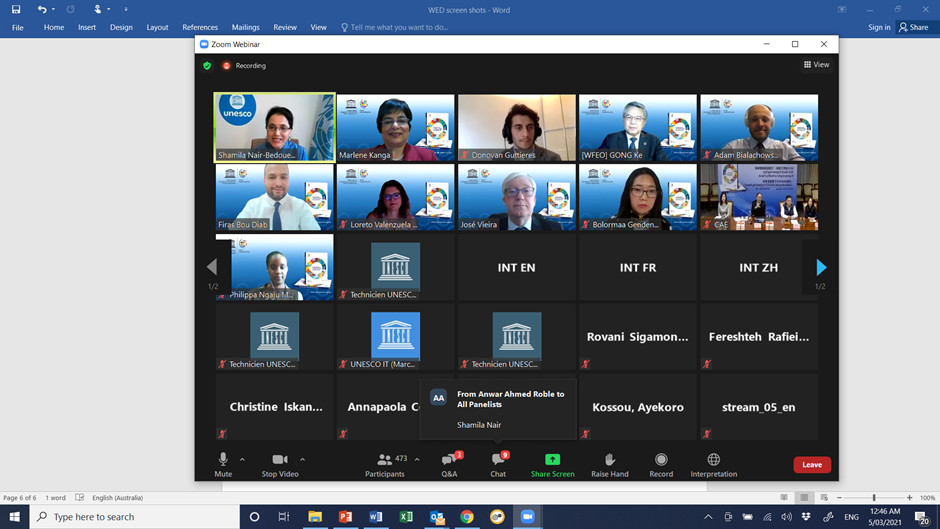Expand audio options arrow beside Mute

[x=242, y=459]
